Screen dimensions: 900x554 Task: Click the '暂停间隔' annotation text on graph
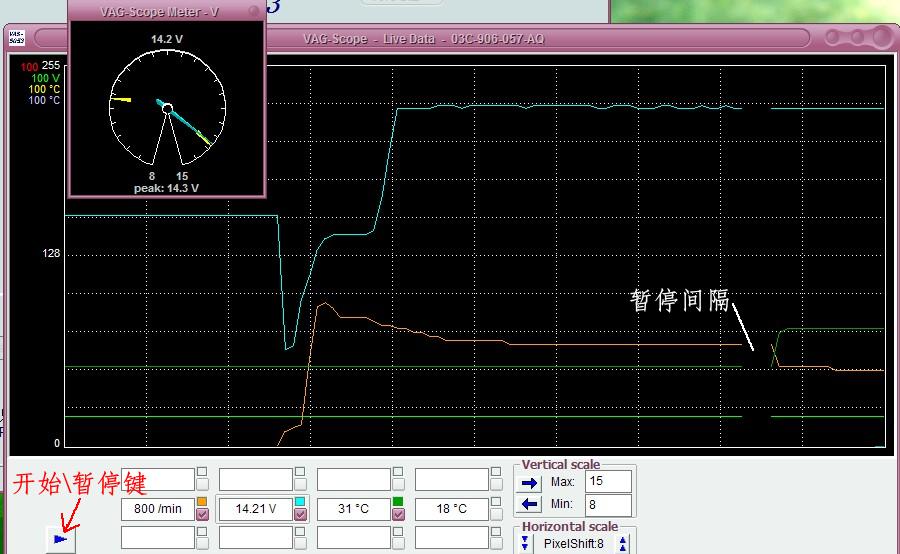pyautogui.click(x=680, y=301)
